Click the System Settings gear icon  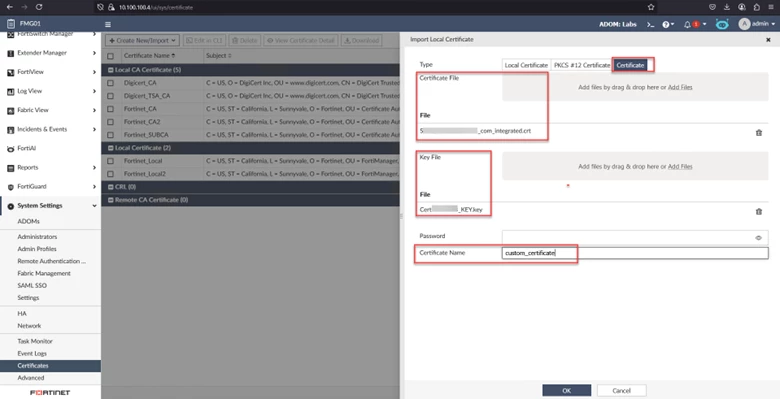[x=10, y=206]
